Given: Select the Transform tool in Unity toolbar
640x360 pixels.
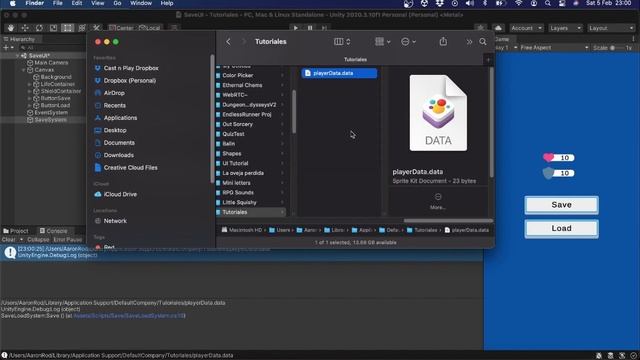Looking at the screenshot, I should 82,28.
